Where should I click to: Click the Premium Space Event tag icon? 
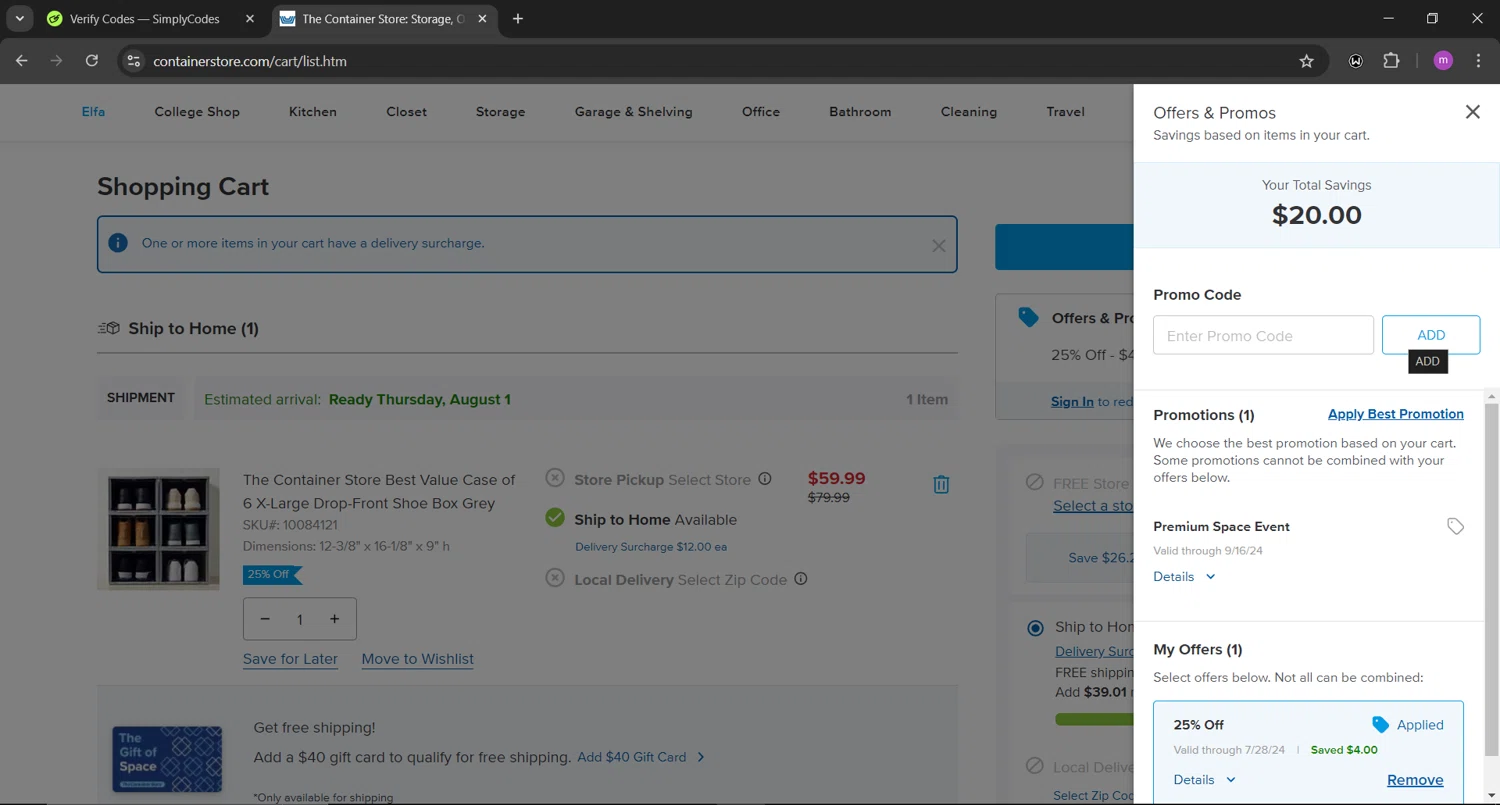click(1455, 526)
